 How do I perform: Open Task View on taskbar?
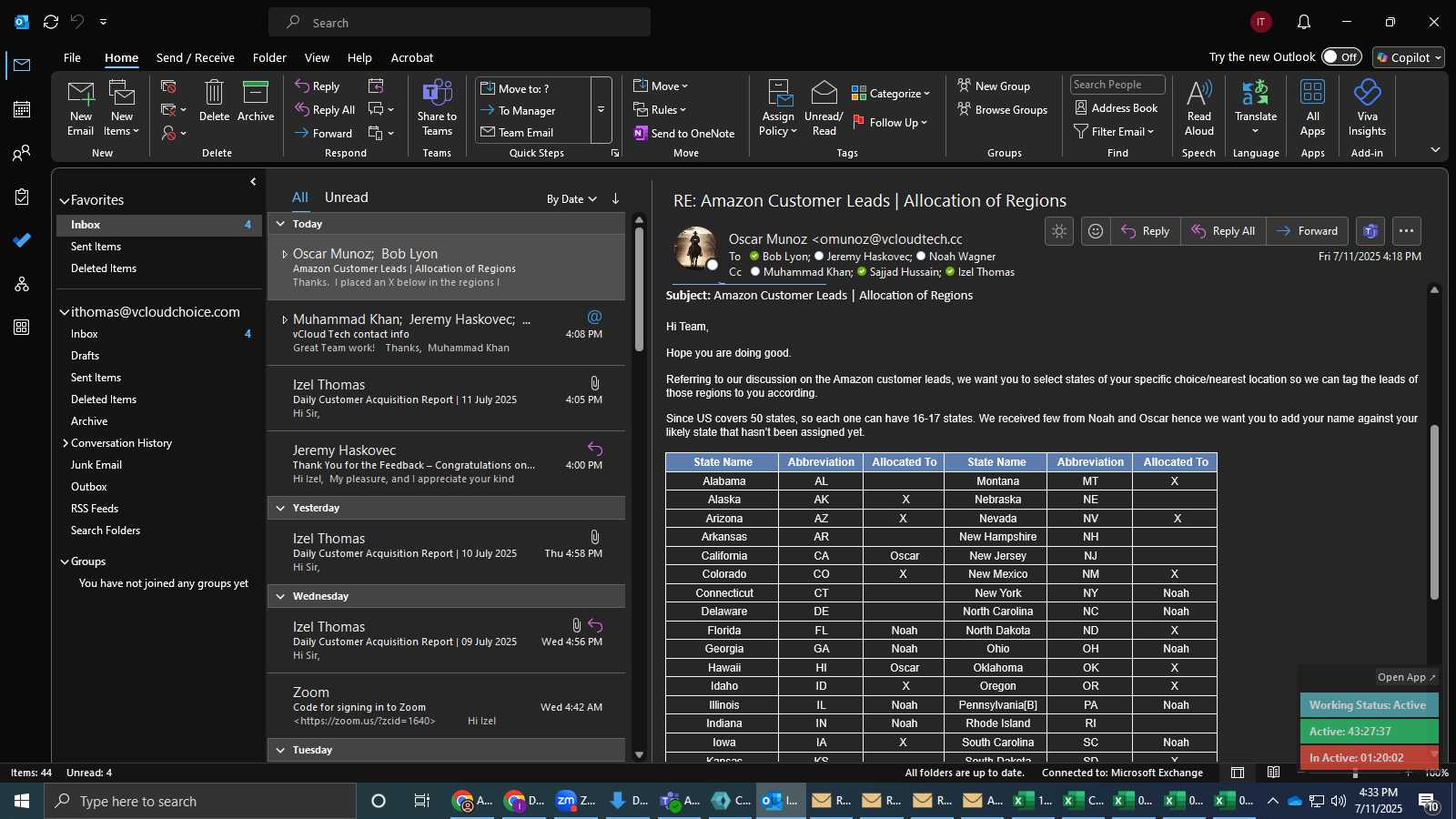point(421,801)
